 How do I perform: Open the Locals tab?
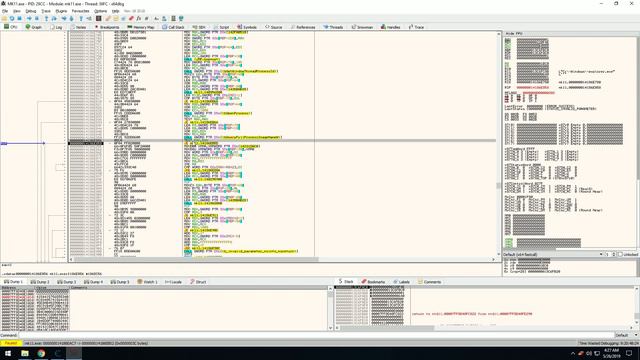click(x=173, y=282)
